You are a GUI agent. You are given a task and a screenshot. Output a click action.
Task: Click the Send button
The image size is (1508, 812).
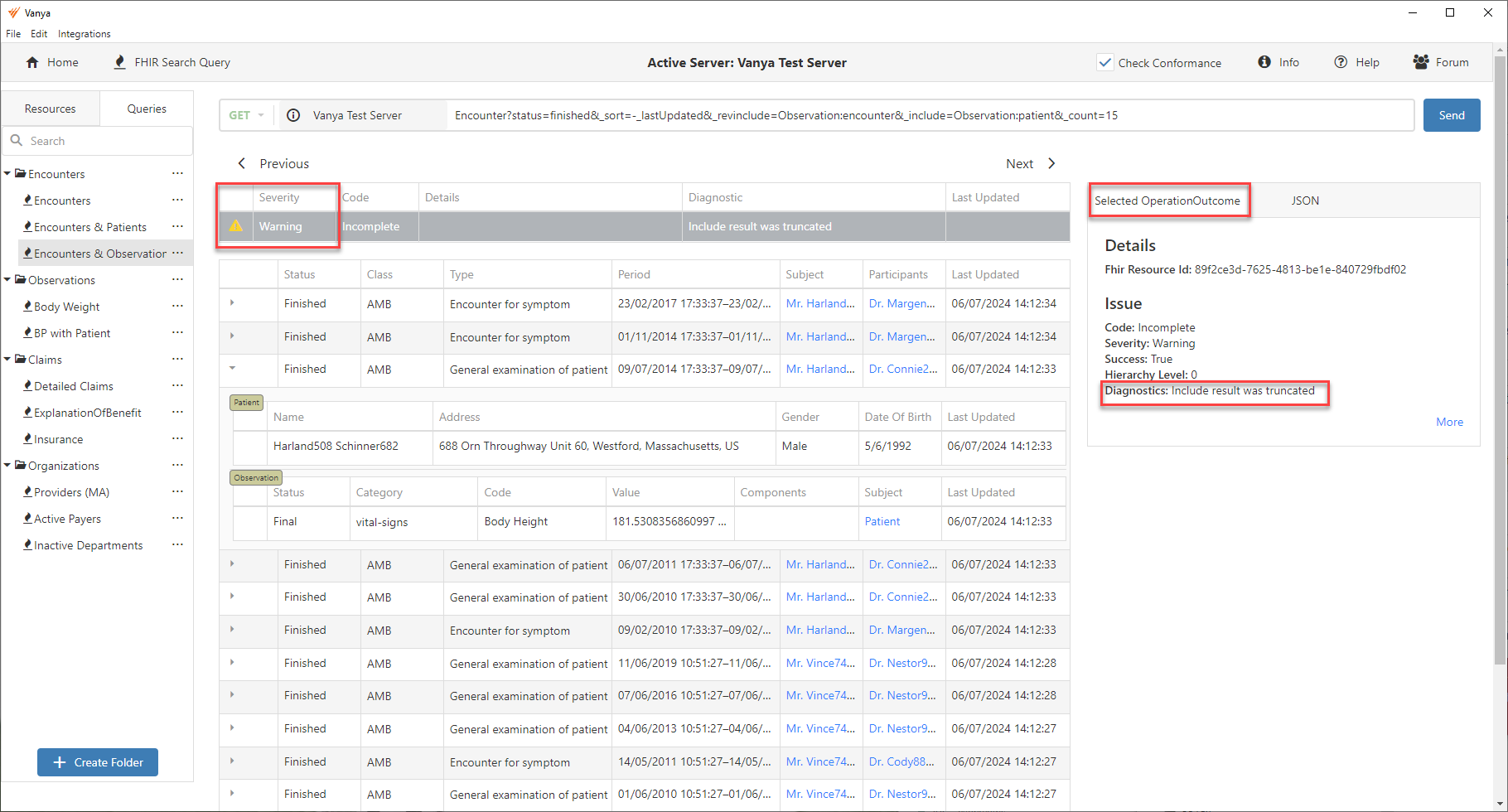click(1452, 115)
